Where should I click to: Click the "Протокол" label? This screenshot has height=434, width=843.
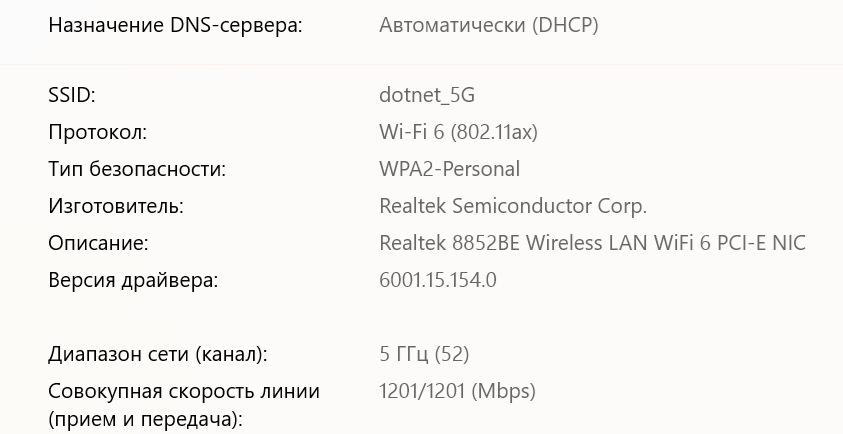[x=98, y=132]
